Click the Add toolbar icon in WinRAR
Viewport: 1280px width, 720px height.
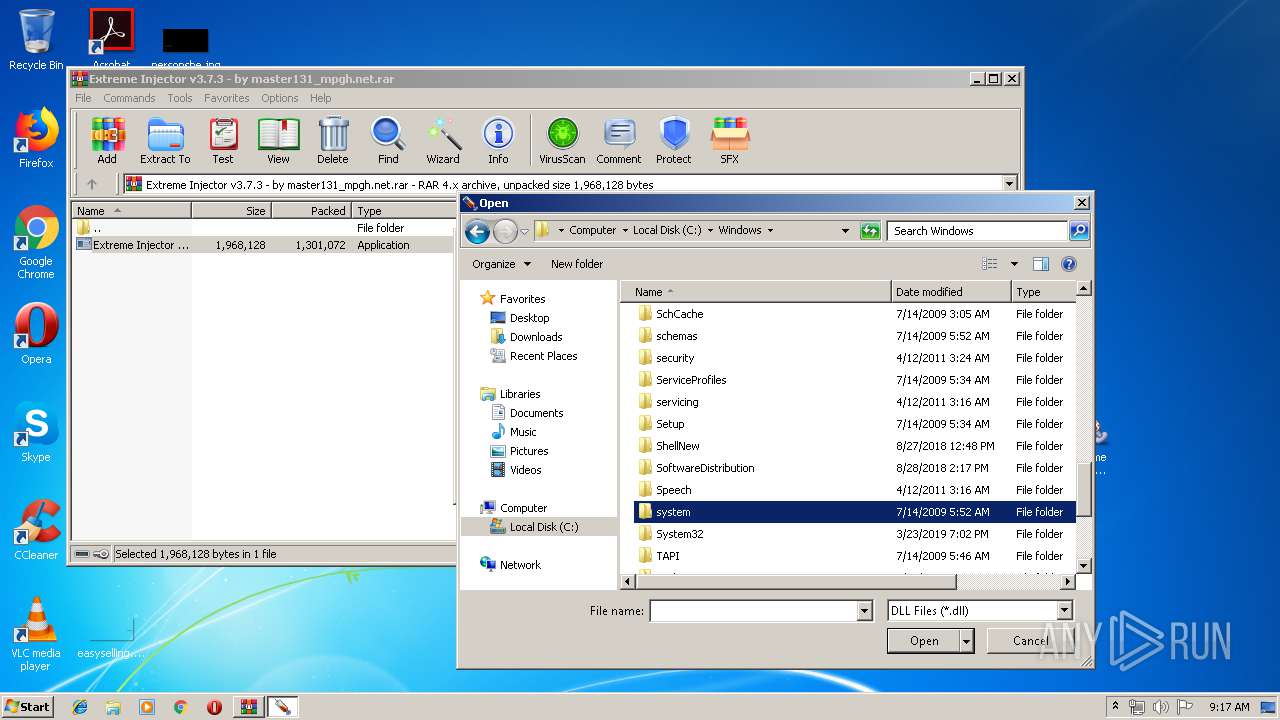107,140
